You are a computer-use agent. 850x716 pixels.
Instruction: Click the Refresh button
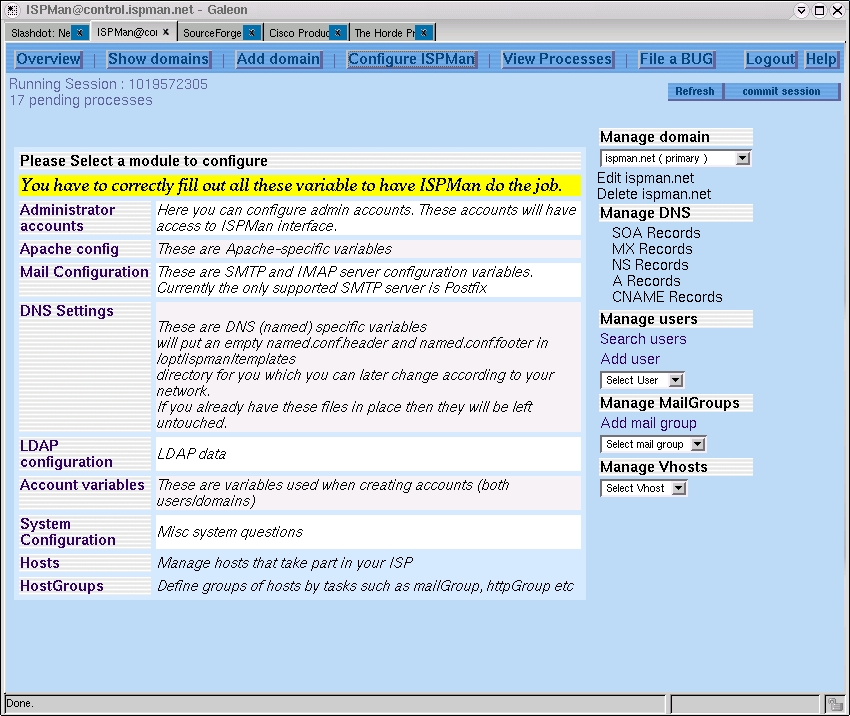[695, 91]
